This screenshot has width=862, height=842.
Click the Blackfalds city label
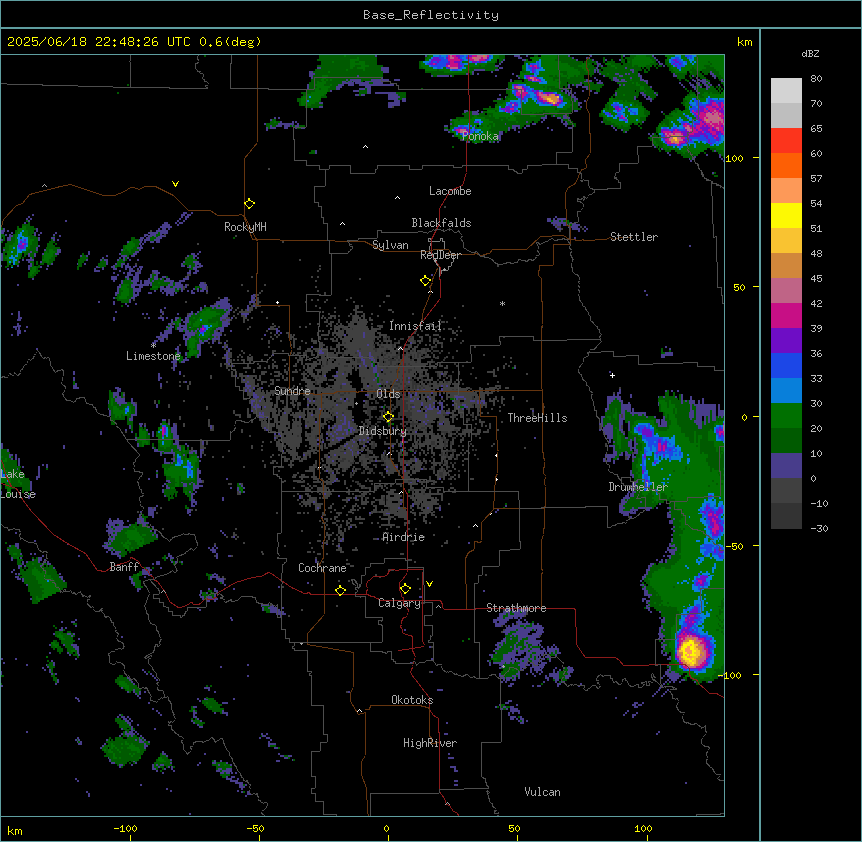(441, 223)
